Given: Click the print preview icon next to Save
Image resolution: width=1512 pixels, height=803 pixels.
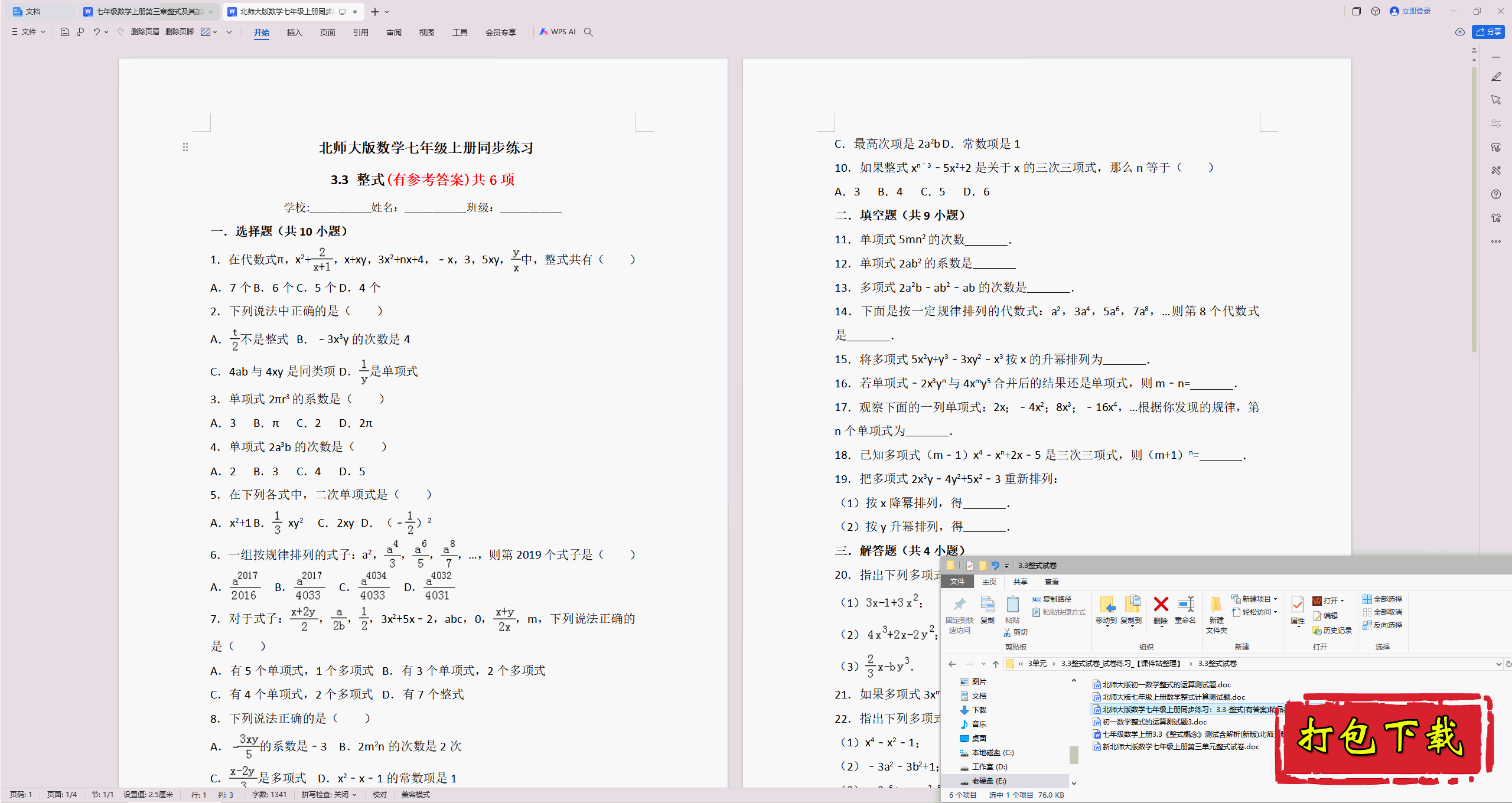Looking at the screenshot, I should 80,32.
